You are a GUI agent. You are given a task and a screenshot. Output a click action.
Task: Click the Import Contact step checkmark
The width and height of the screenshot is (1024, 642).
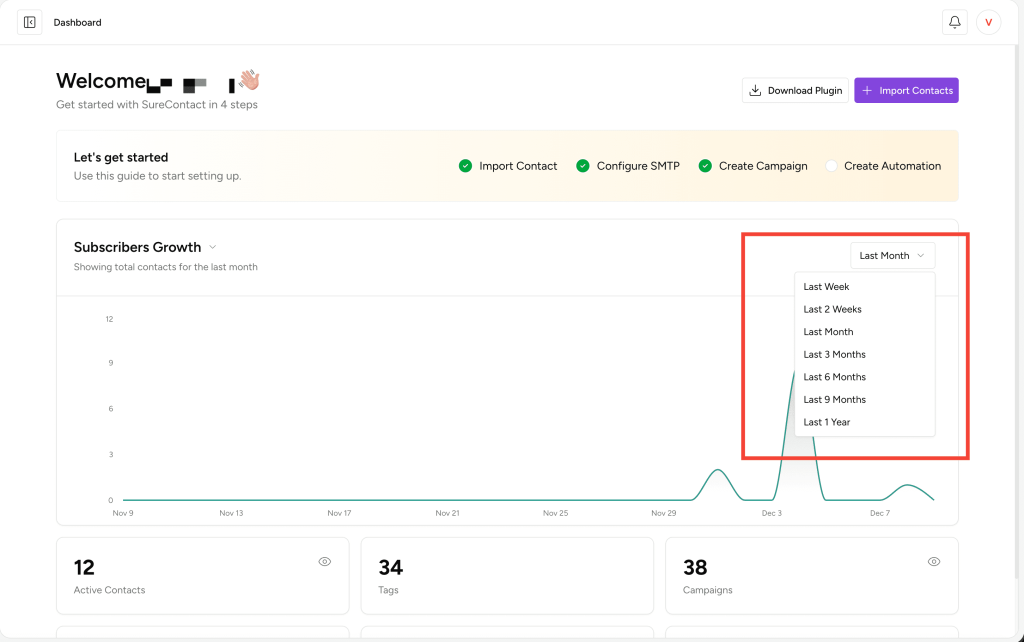pos(465,166)
